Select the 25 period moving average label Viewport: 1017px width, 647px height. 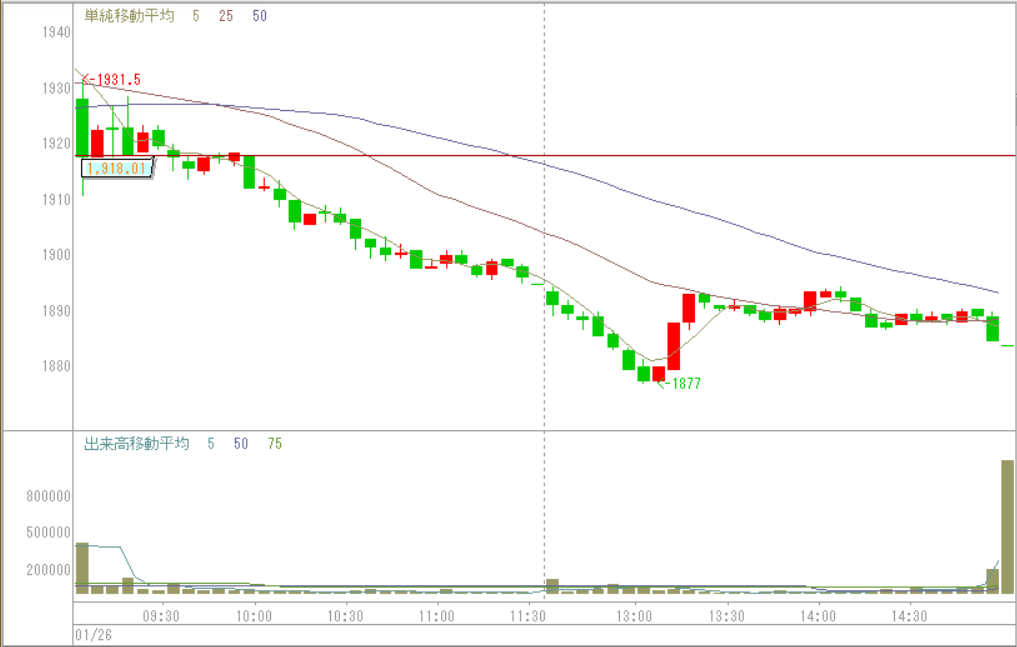(x=226, y=16)
